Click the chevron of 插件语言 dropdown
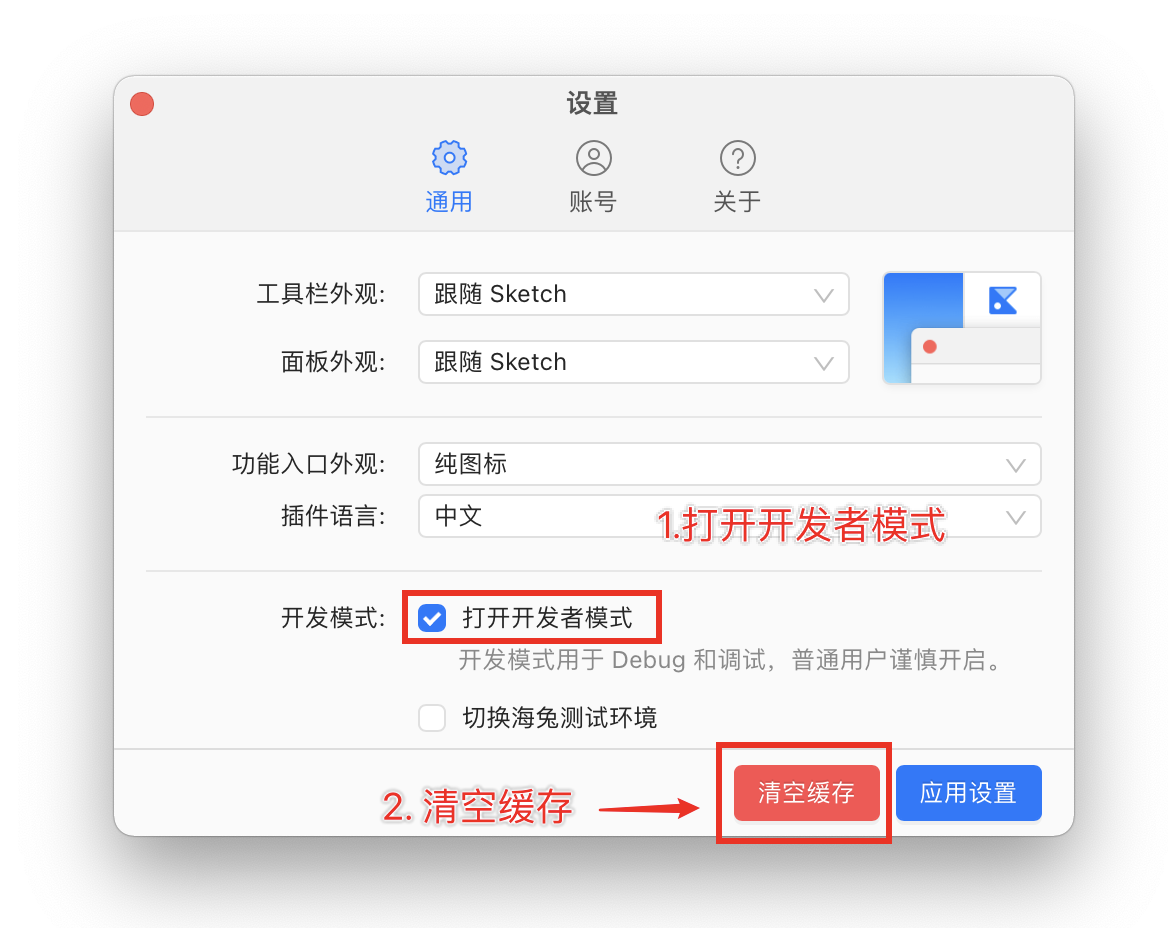 pyautogui.click(x=1016, y=517)
